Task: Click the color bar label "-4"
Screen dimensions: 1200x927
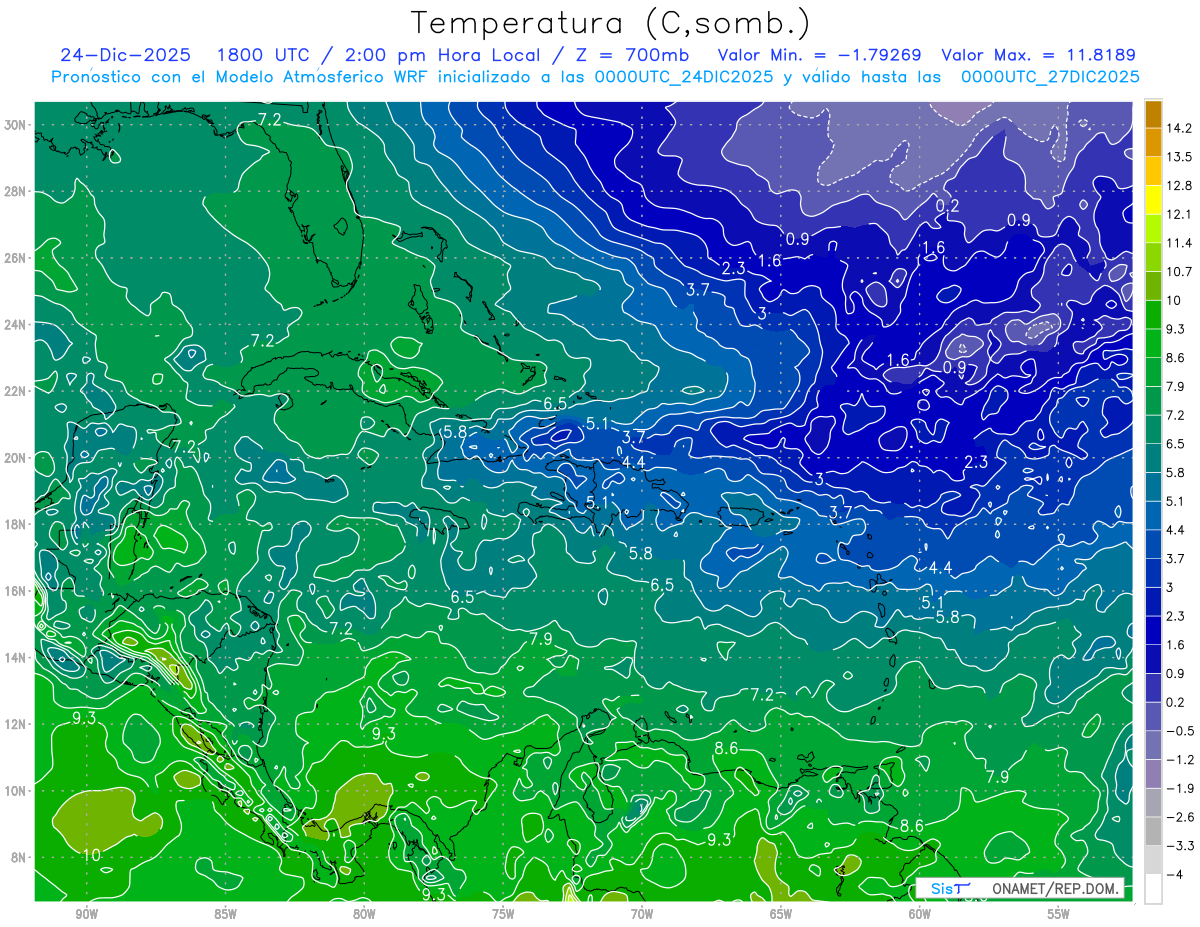Action: pos(1175,875)
